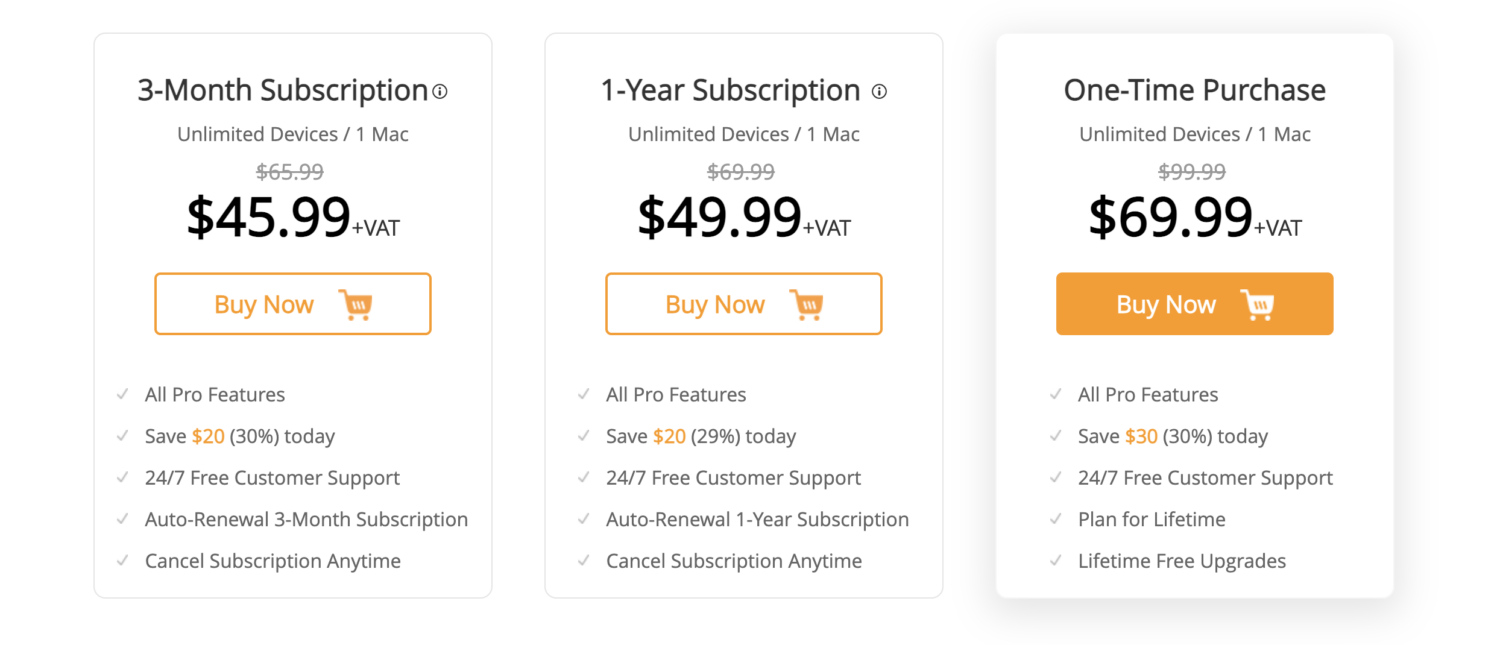The image size is (1500, 645).
Task: Buy the One-Time Purchase plan
Action: coord(1195,304)
